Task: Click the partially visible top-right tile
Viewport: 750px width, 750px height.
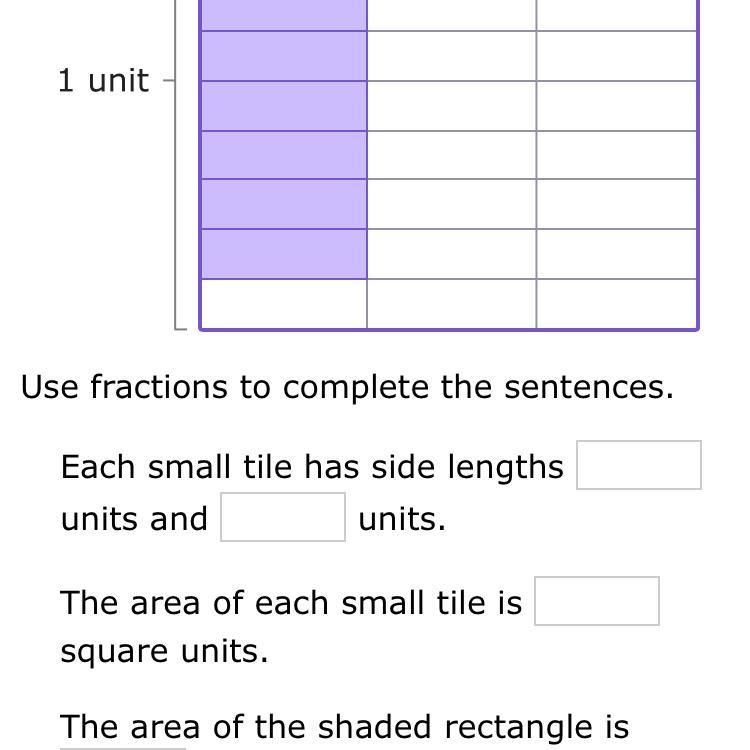Action: pos(616,14)
